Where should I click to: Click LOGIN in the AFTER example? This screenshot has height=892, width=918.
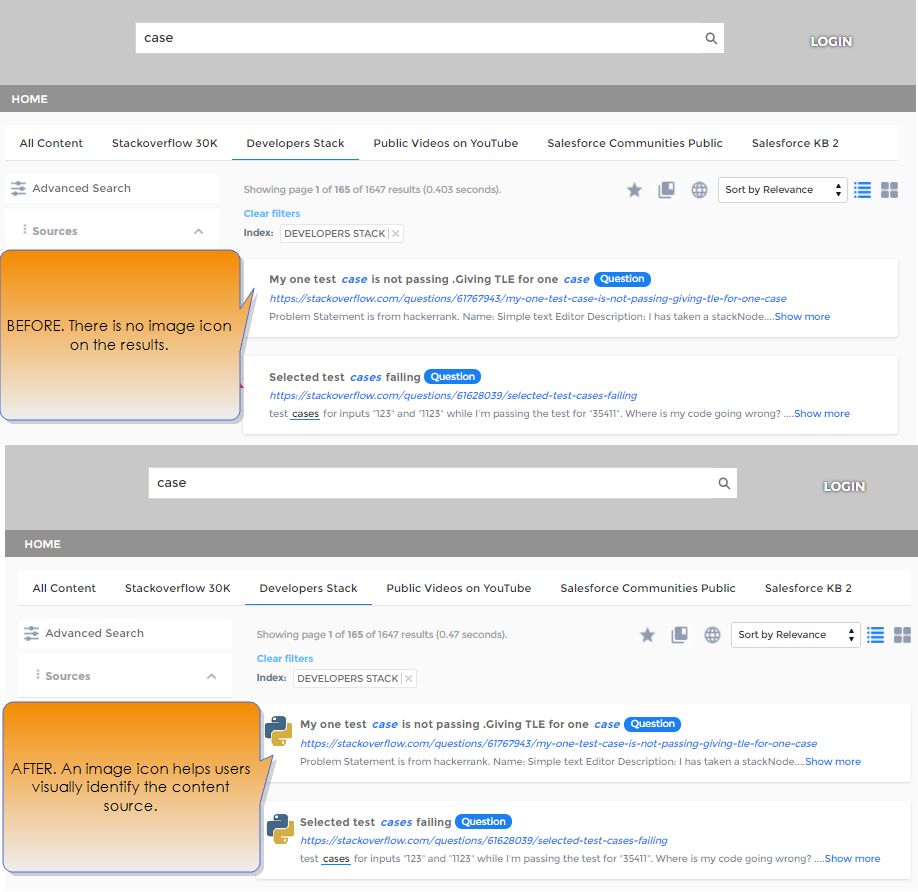pyautogui.click(x=844, y=487)
